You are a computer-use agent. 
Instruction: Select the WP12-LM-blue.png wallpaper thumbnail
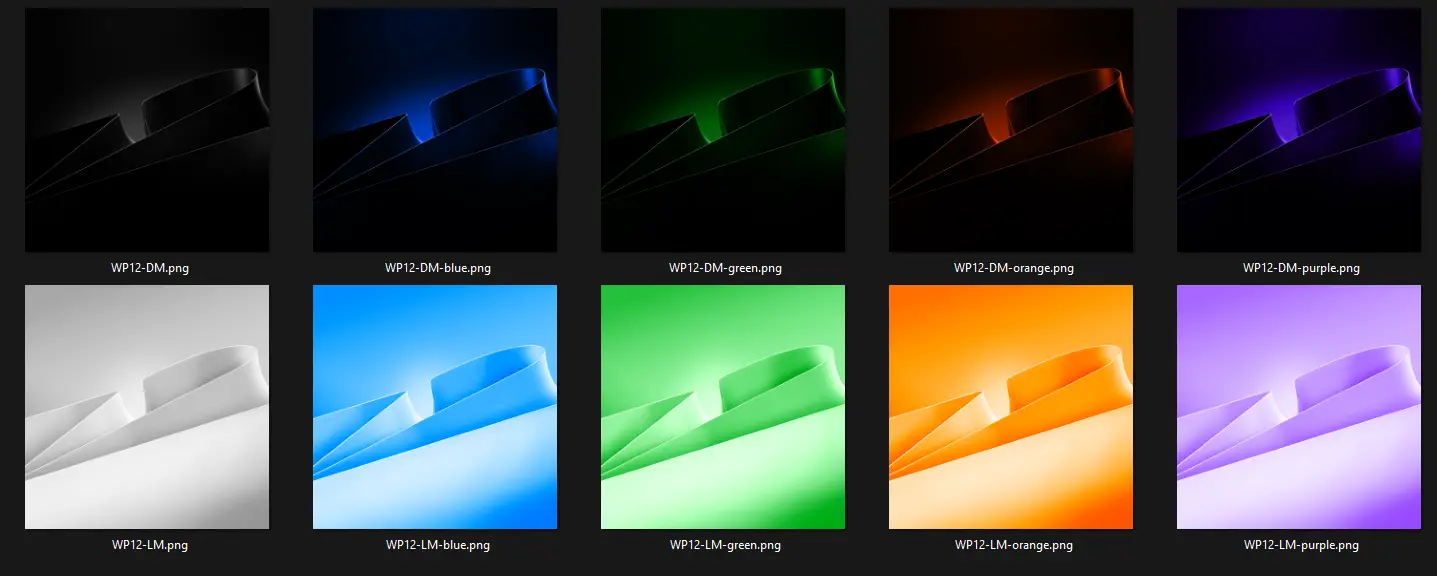pos(435,407)
